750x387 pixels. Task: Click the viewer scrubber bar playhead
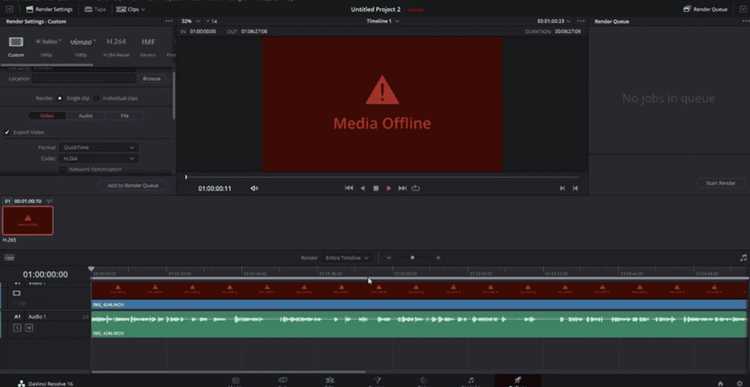(186, 177)
